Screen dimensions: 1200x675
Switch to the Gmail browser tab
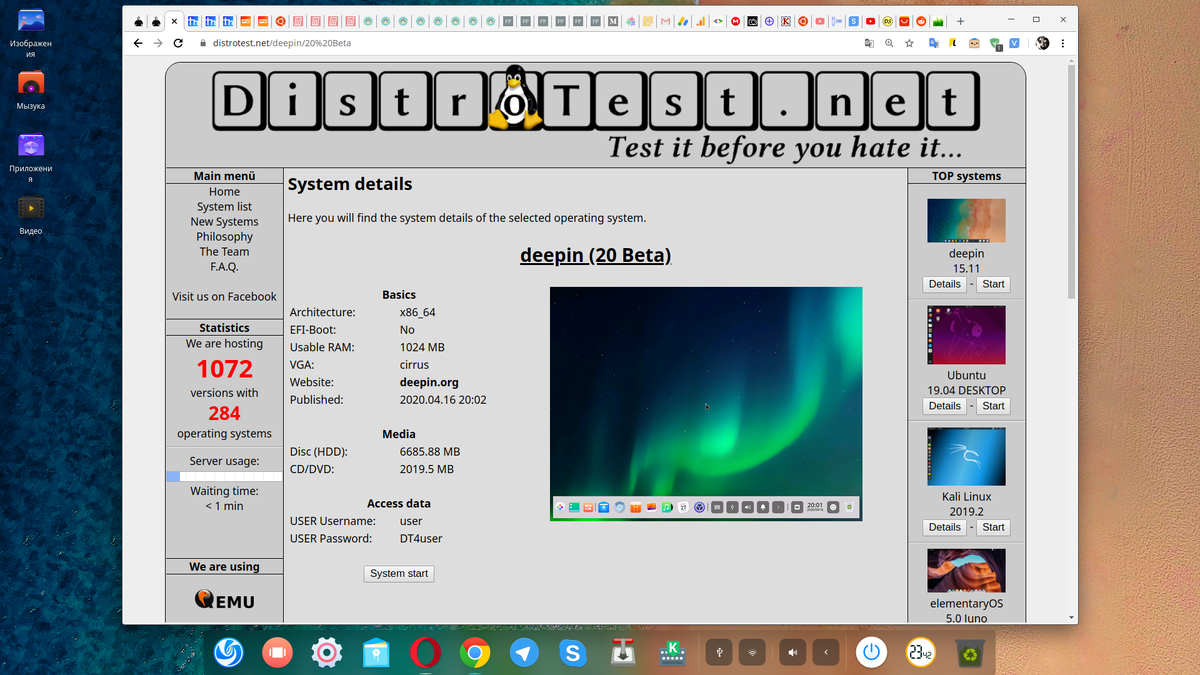click(665, 20)
